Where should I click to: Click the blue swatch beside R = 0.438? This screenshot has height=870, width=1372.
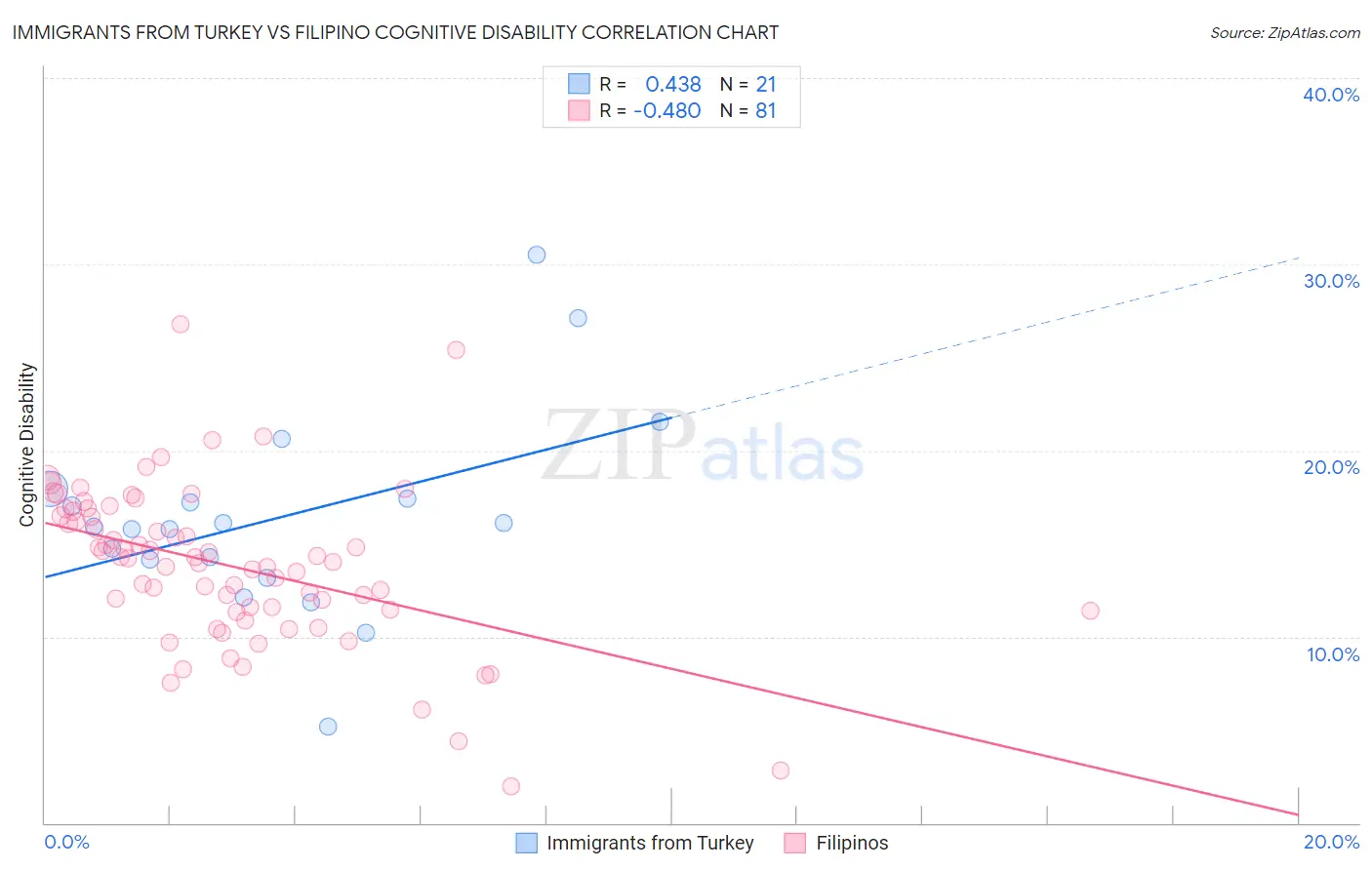point(580,84)
